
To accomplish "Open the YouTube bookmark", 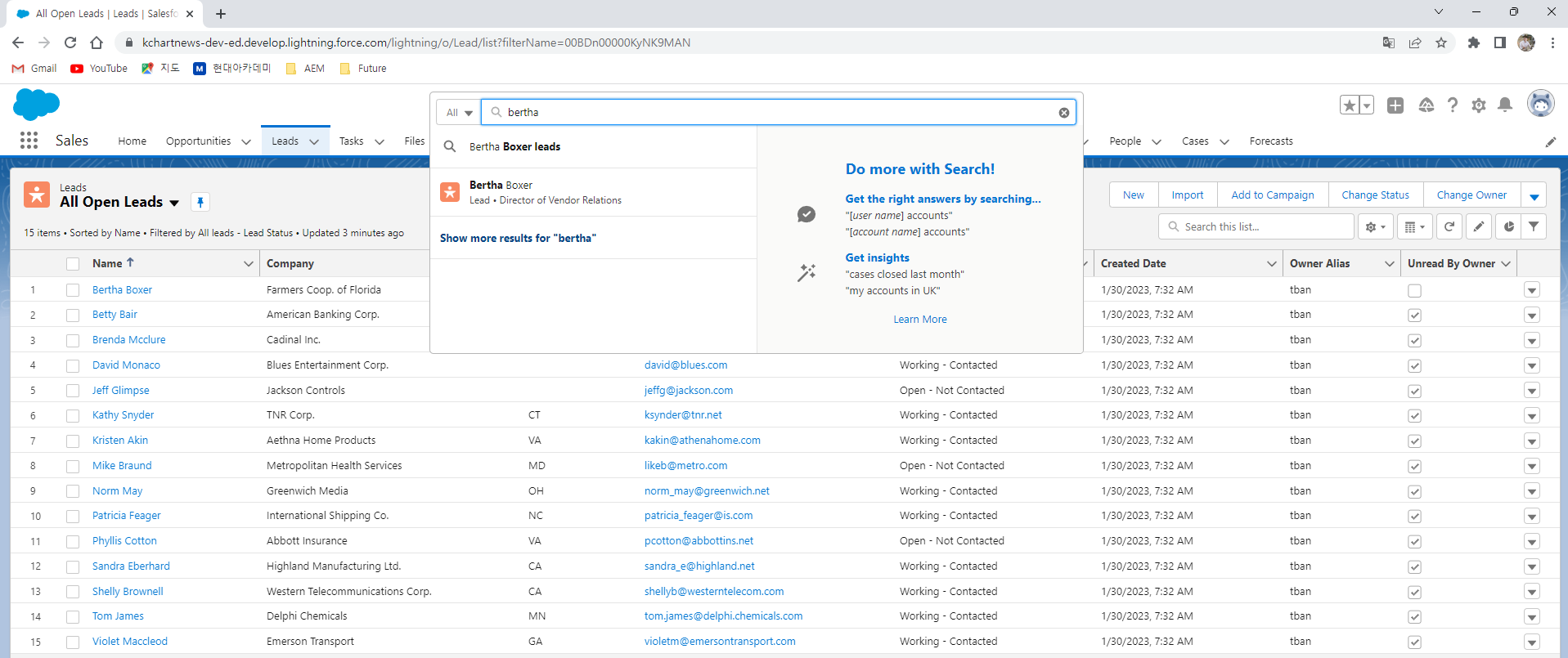I will 99,69.
